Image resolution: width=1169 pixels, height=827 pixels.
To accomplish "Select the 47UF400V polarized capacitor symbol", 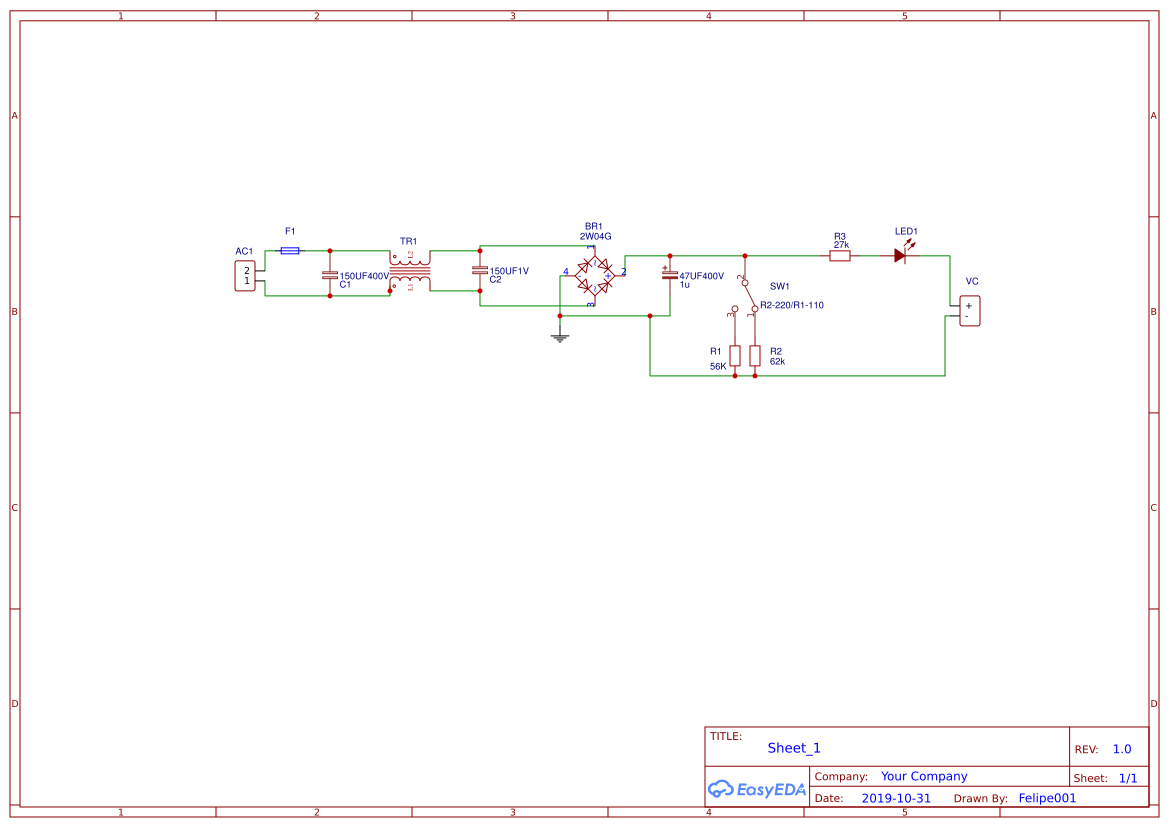I will [x=669, y=274].
